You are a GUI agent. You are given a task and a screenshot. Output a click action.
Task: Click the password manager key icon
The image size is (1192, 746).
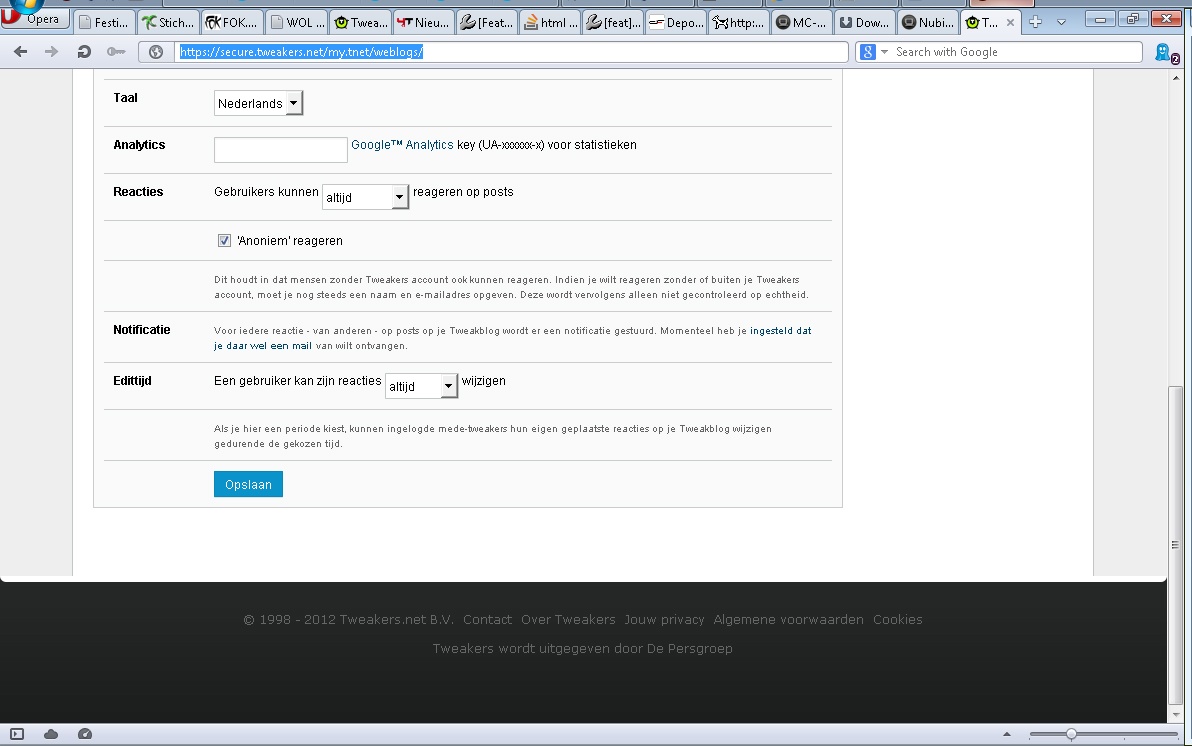click(116, 52)
